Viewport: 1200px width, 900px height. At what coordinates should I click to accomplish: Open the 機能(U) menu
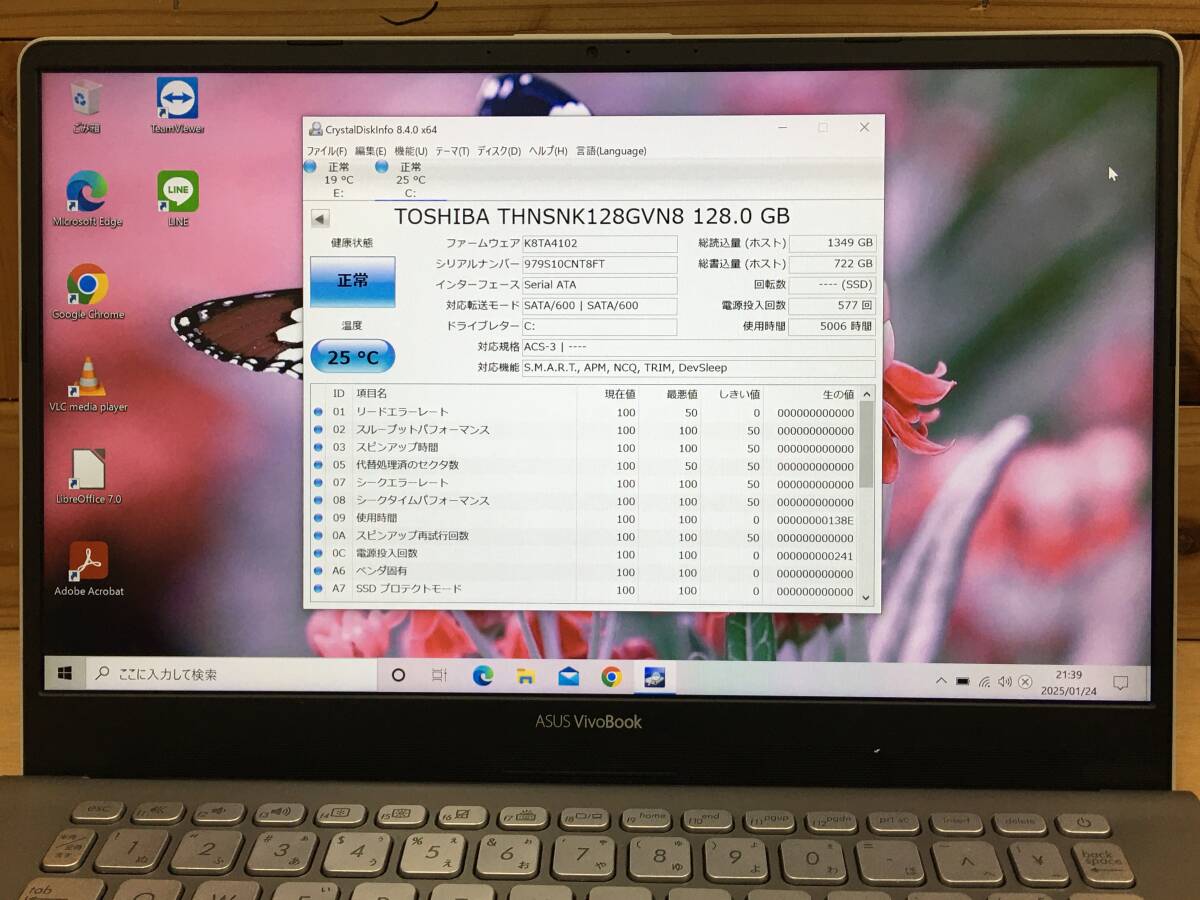(x=410, y=151)
